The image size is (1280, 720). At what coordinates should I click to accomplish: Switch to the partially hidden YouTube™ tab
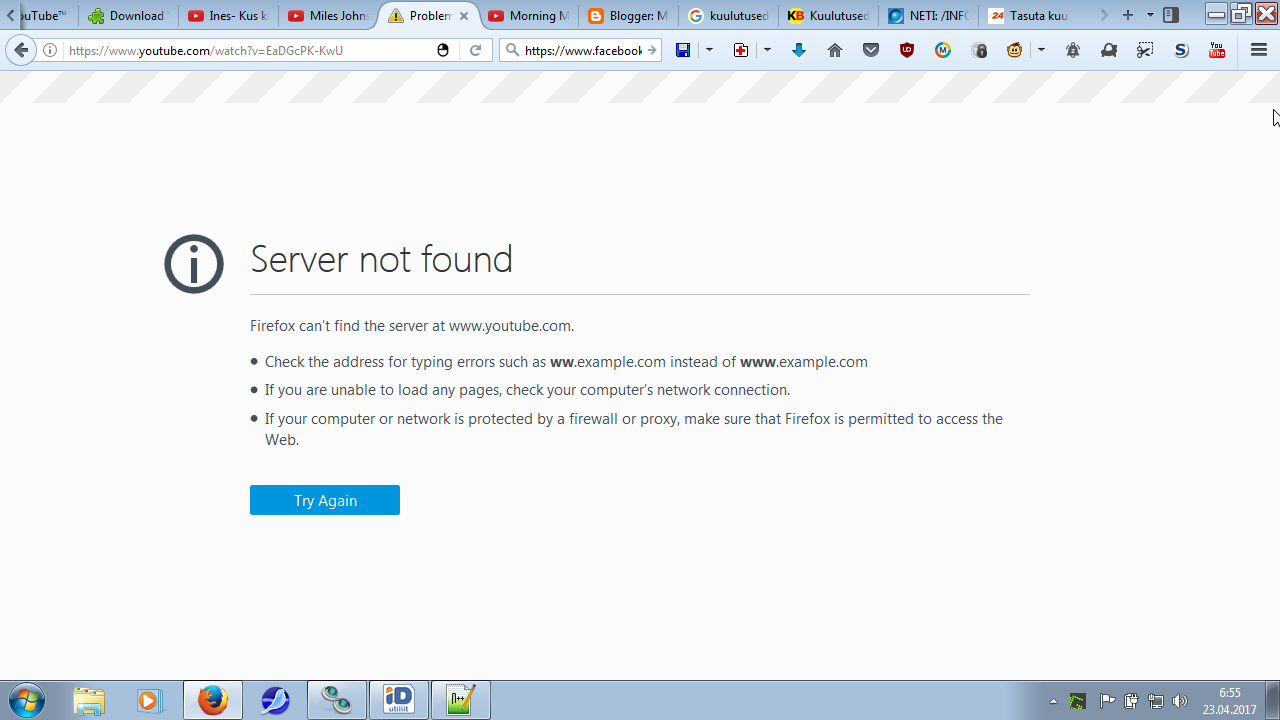tap(47, 16)
